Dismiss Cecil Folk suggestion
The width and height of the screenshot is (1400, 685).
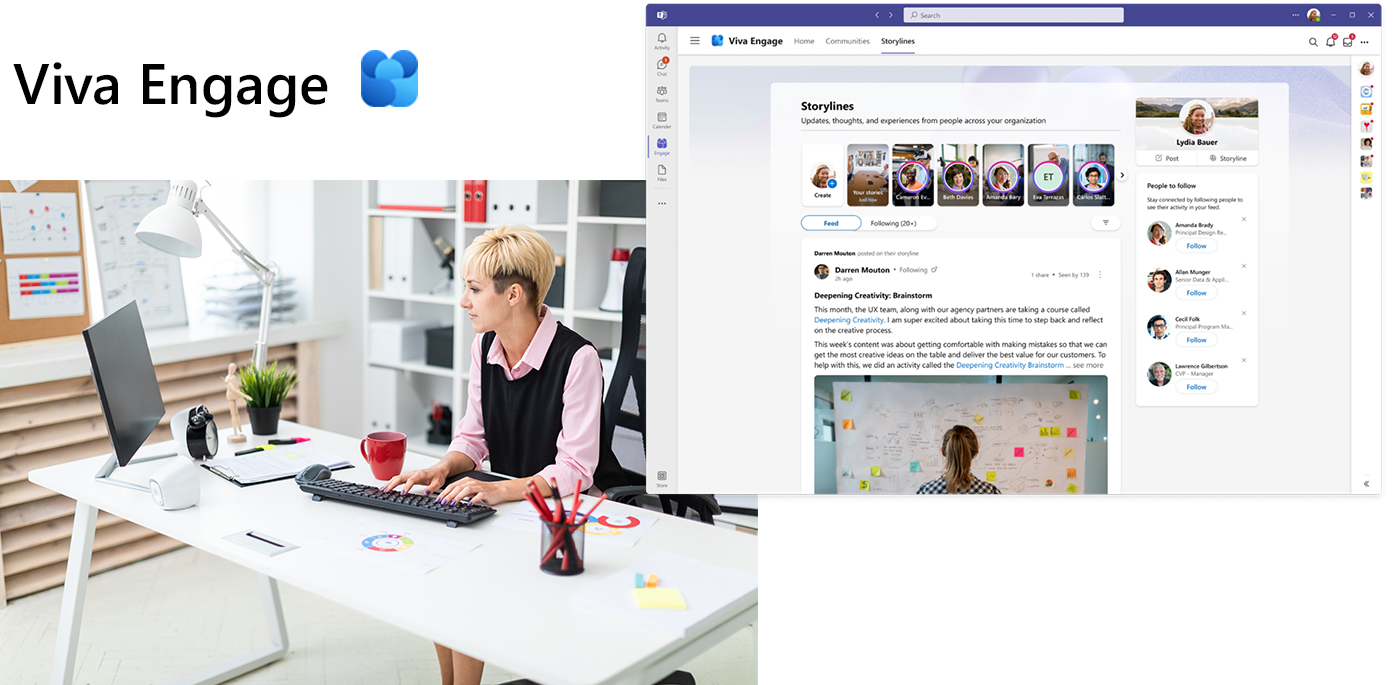[x=1244, y=313]
